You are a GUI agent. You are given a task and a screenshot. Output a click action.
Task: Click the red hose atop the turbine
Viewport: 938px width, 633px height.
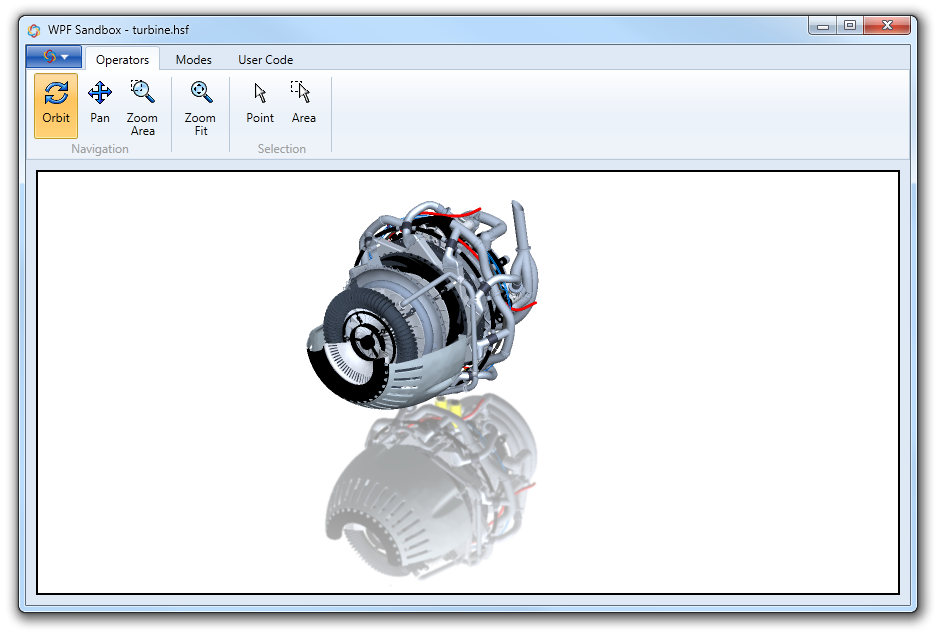(x=450, y=213)
